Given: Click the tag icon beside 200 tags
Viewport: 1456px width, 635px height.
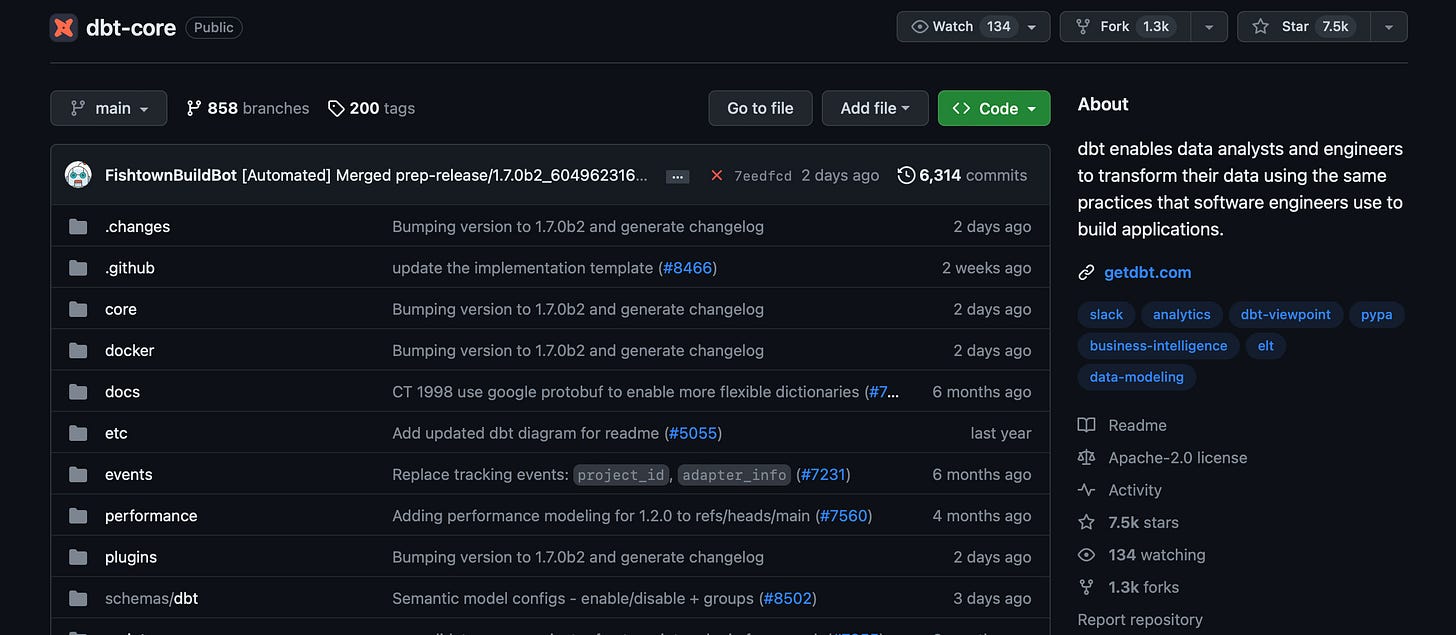Looking at the screenshot, I should tap(336, 108).
